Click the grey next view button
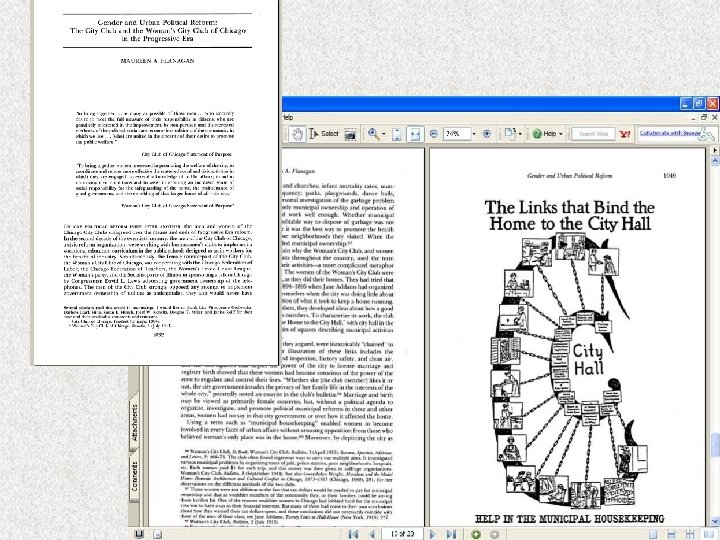This screenshot has height=540, width=720. coord(494,534)
